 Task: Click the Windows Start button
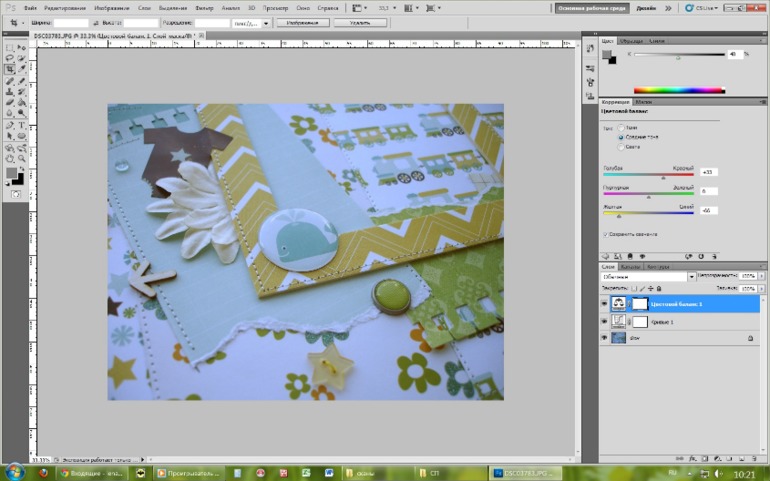[14, 471]
